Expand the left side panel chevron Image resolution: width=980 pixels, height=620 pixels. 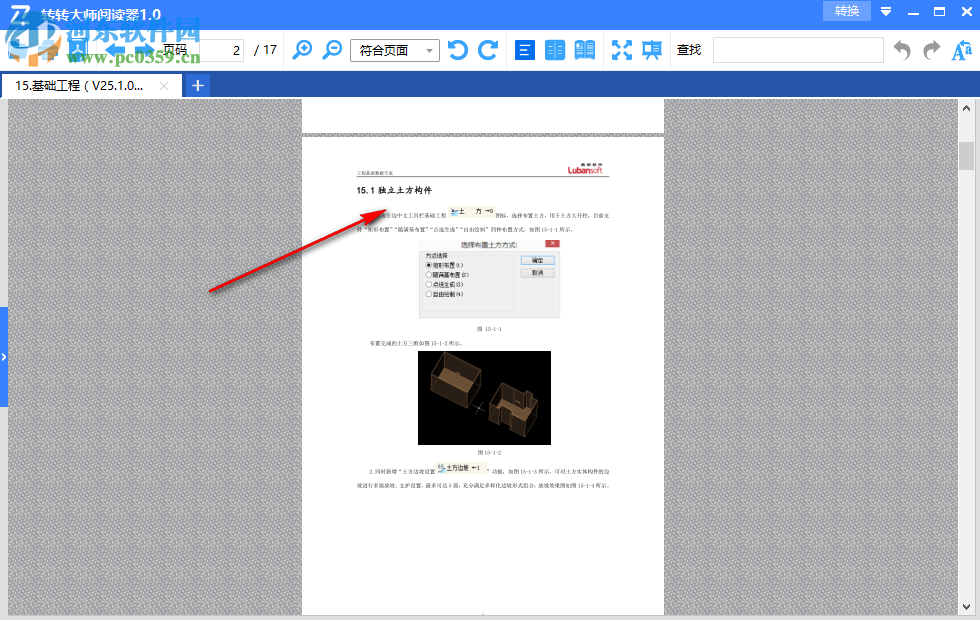tap(4, 357)
